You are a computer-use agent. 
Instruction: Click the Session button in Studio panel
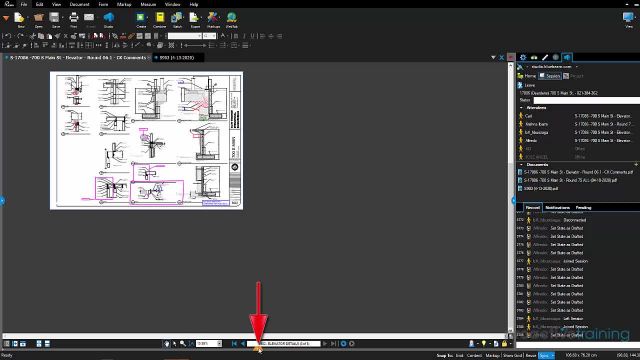coord(550,76)
